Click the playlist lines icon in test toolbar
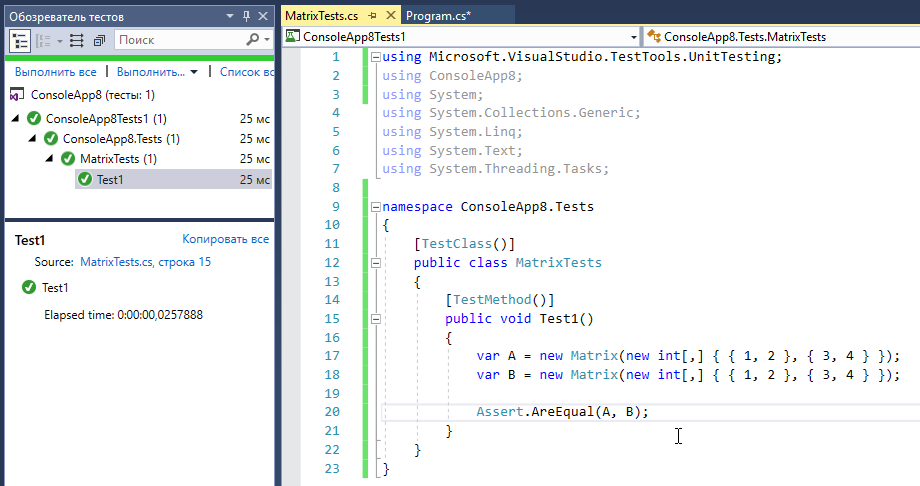Image resolution: width=920 pixels, height=486 pixels. coord(77,40)
